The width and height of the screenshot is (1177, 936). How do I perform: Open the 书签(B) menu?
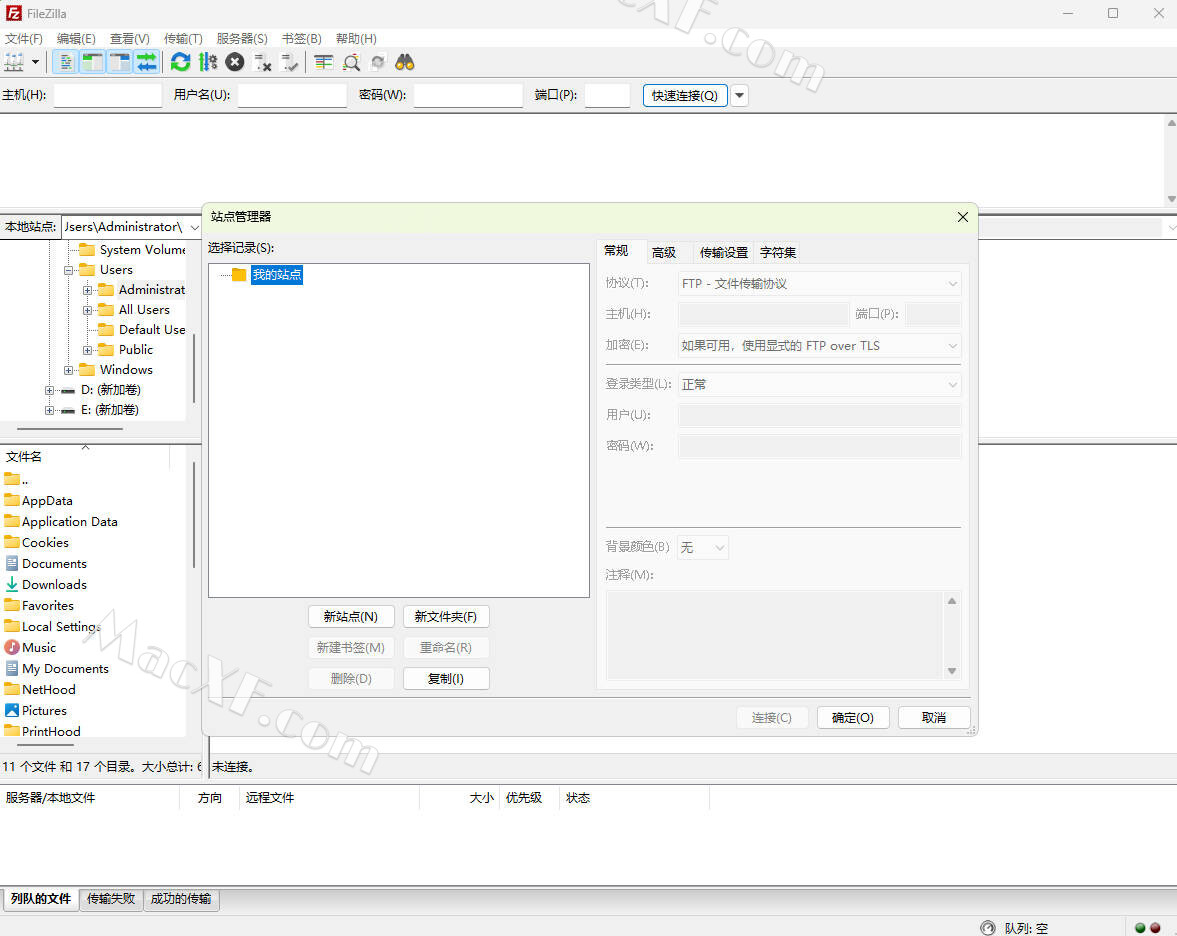[x=302, y=38]
